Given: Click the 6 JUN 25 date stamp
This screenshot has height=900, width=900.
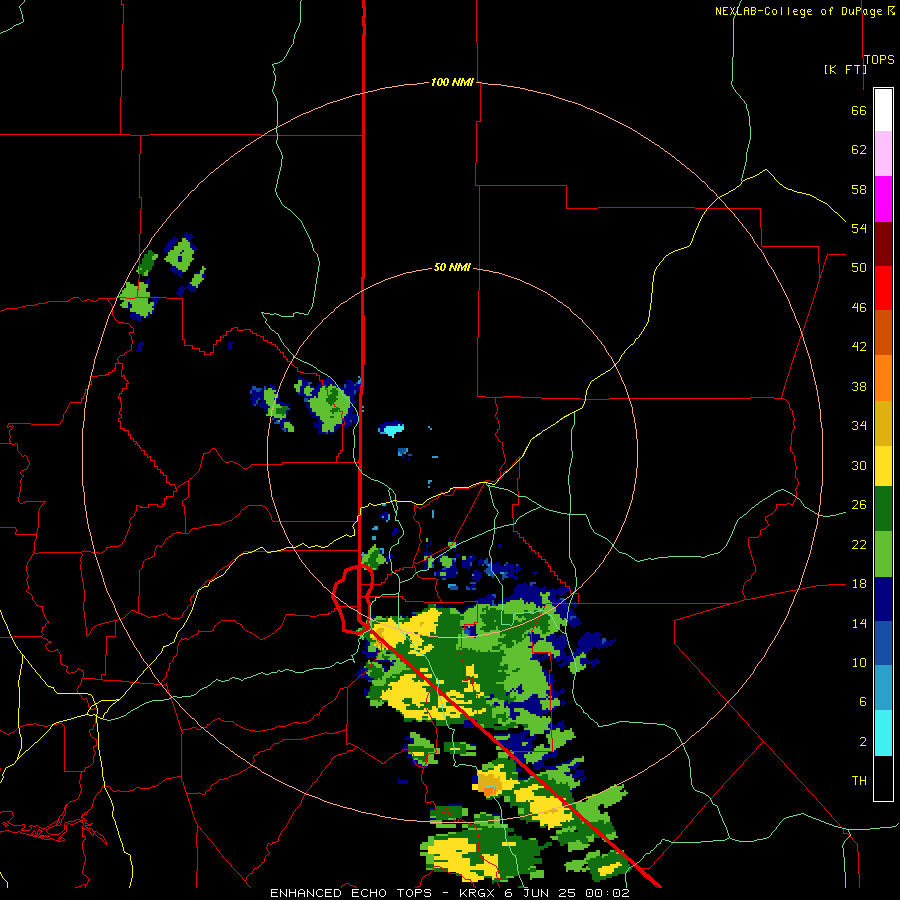Looking at the screenshot, I should [x=542, y=893].
